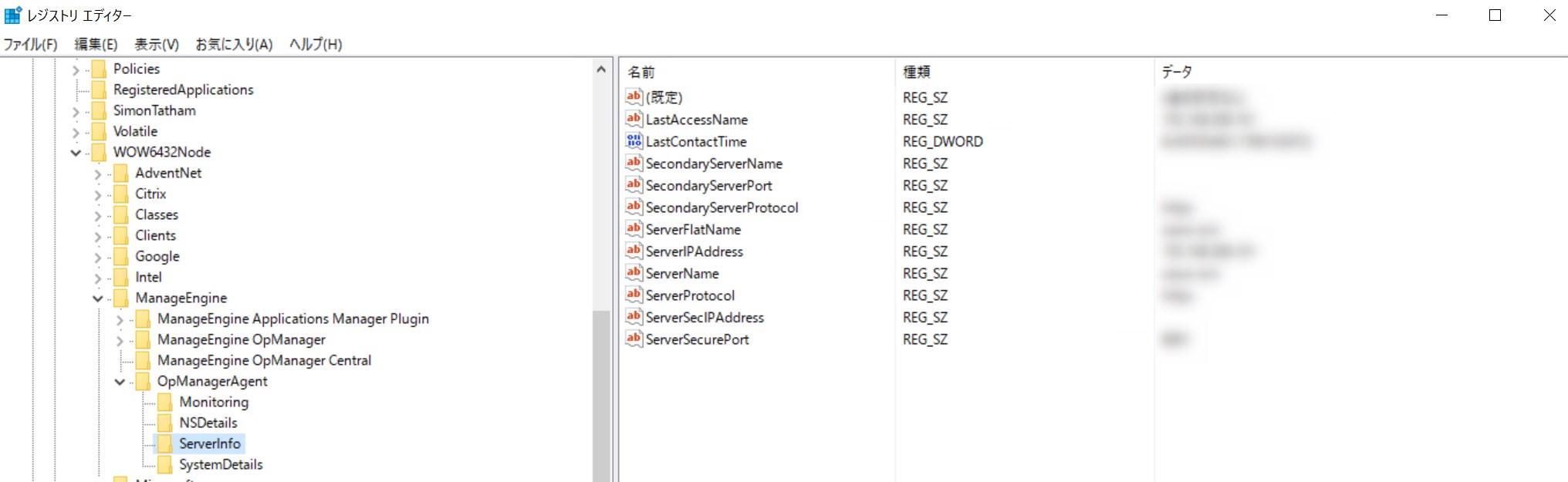
Task: Collapse the OpManagerAgent key
Action: click(x=120, y=382)
